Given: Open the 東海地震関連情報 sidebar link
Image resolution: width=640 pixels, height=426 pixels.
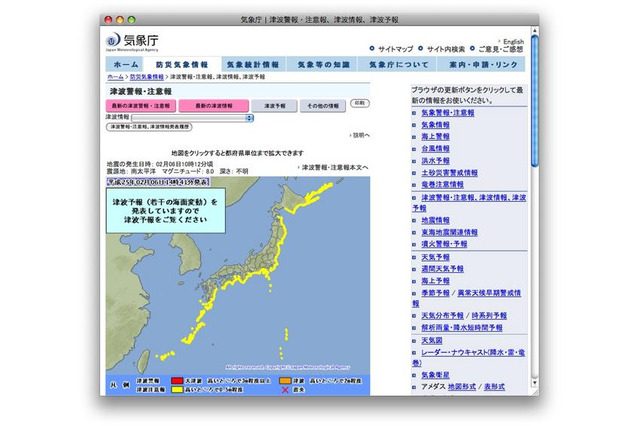Looking at the screenshot, I should [449, 232].
